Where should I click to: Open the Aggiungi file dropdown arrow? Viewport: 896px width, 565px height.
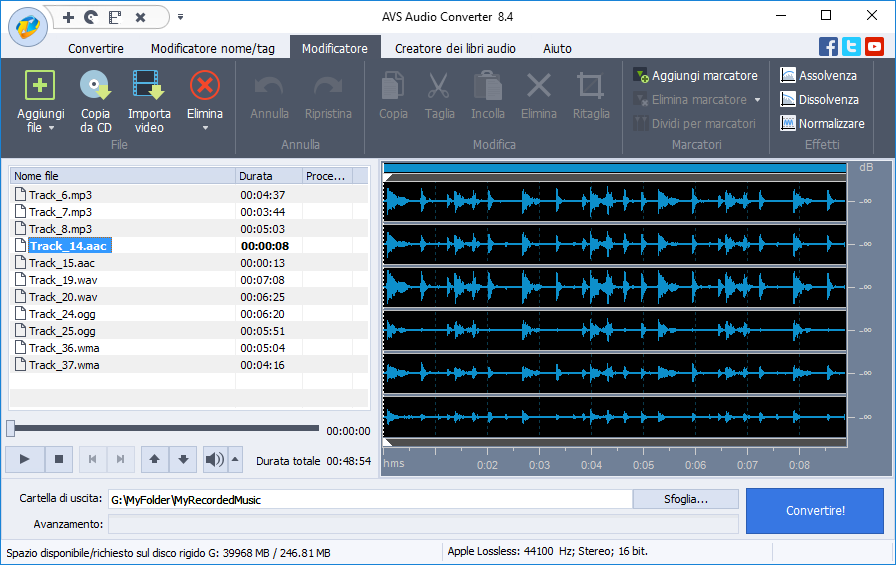tap(51, 128)
